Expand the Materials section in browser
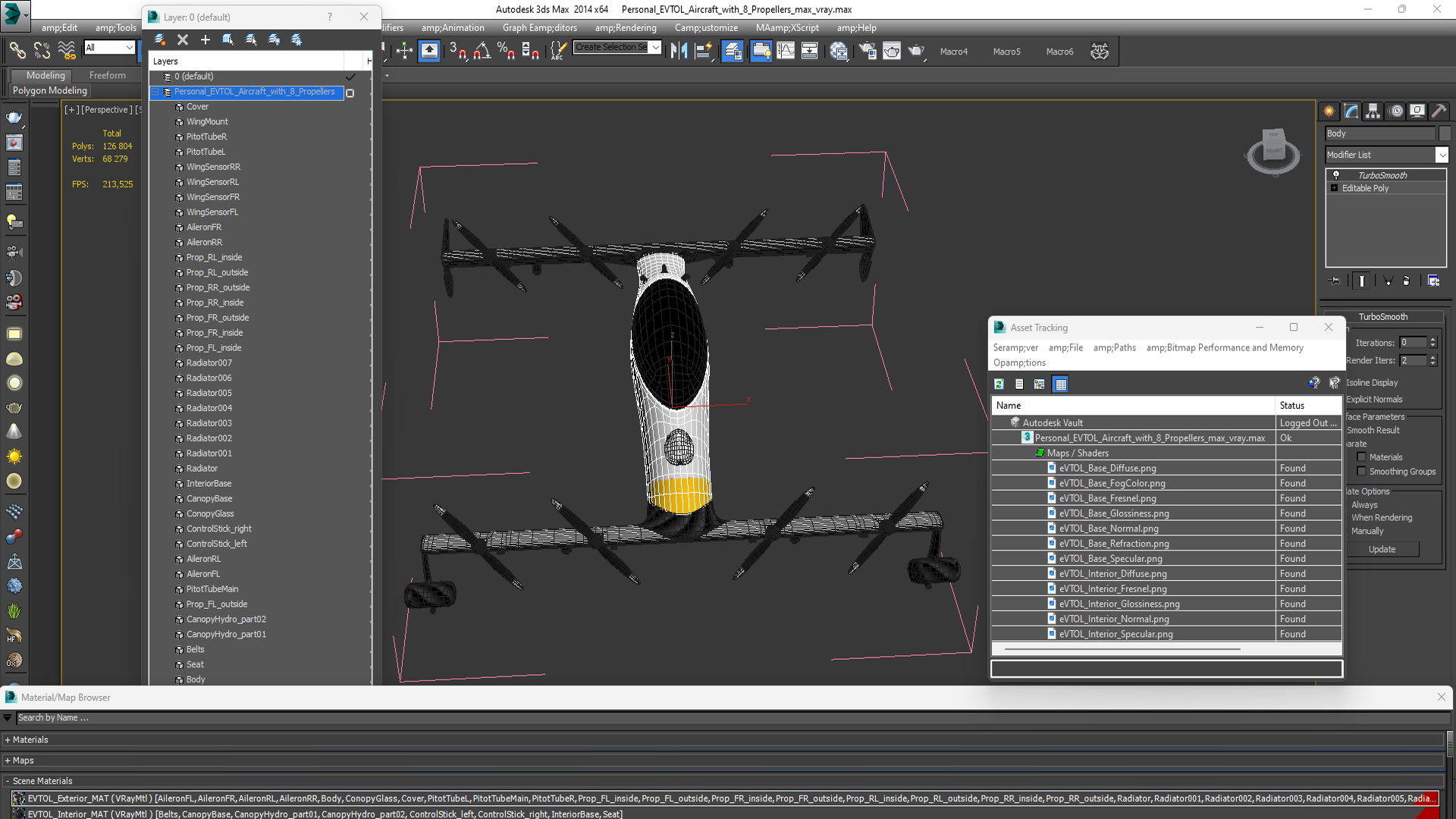This screenshot has height=819, width=1456. coord(8,740)
